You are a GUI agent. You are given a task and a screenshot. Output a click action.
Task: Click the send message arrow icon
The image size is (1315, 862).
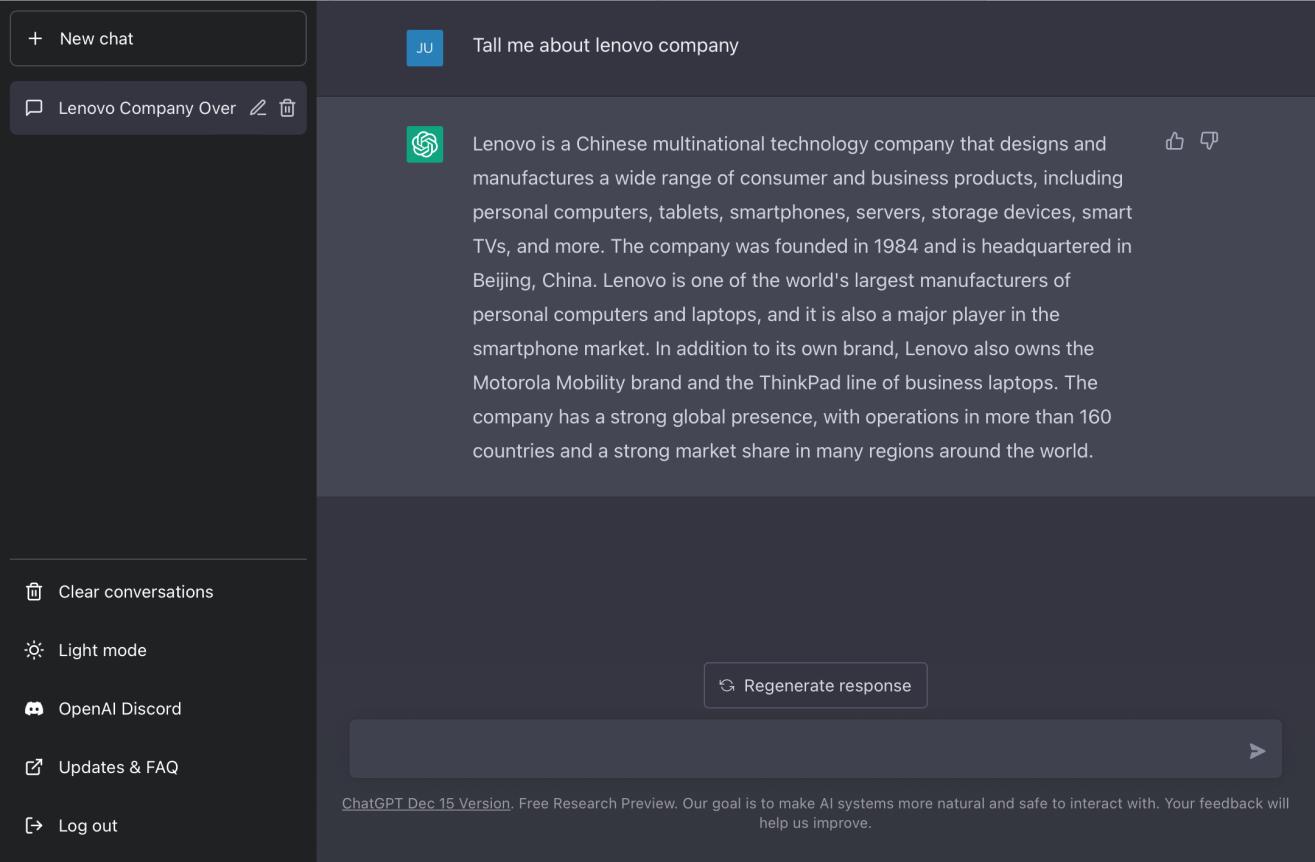click(1257, 751)
